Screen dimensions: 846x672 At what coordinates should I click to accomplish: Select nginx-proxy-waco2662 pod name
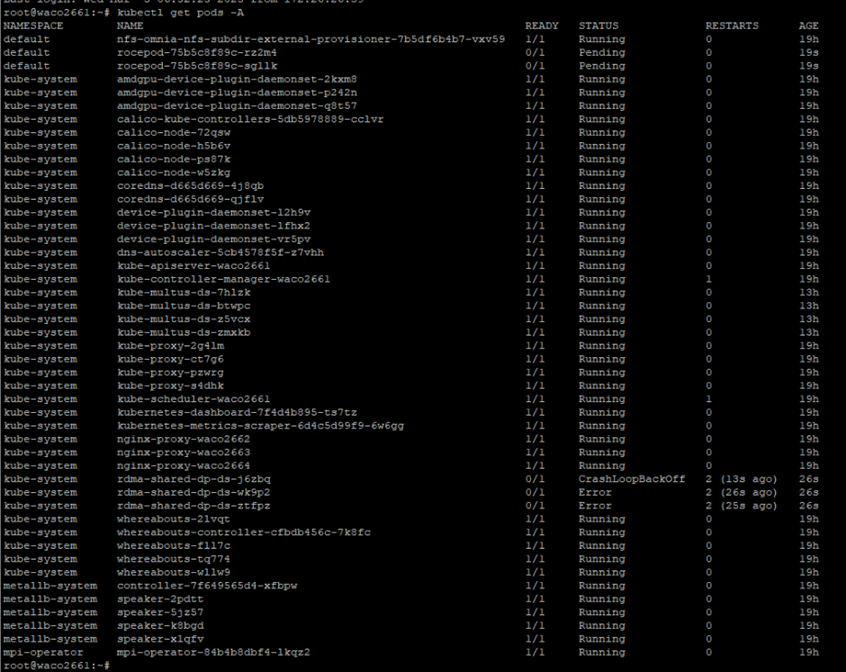[183, 439]
